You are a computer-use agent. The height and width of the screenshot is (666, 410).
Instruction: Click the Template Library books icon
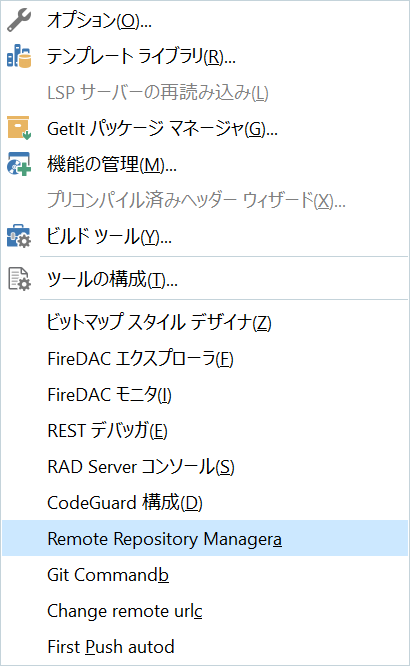pyautogui.click(x=19, y=56)
